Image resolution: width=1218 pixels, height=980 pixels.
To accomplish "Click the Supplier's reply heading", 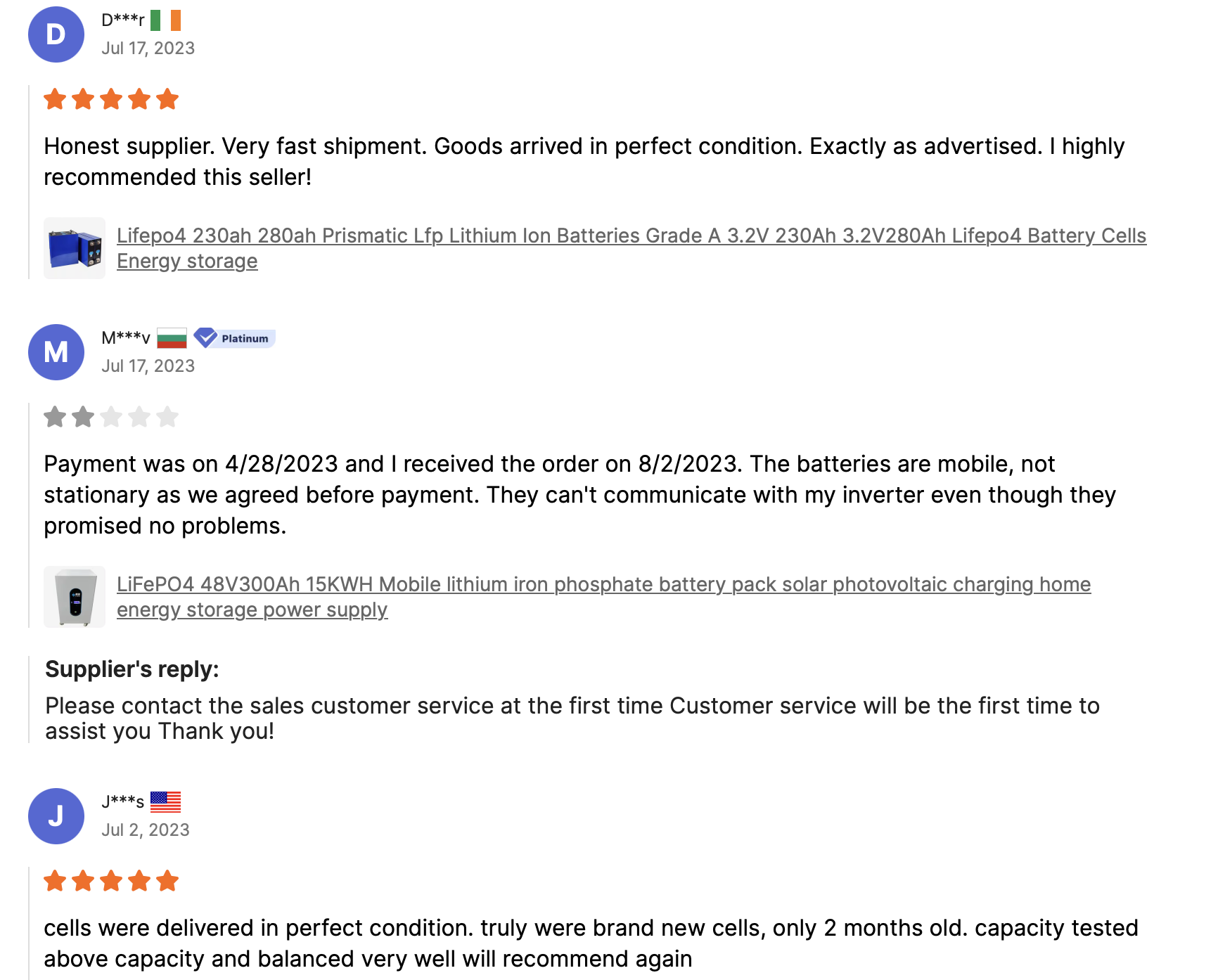I will tap(132, 669).
